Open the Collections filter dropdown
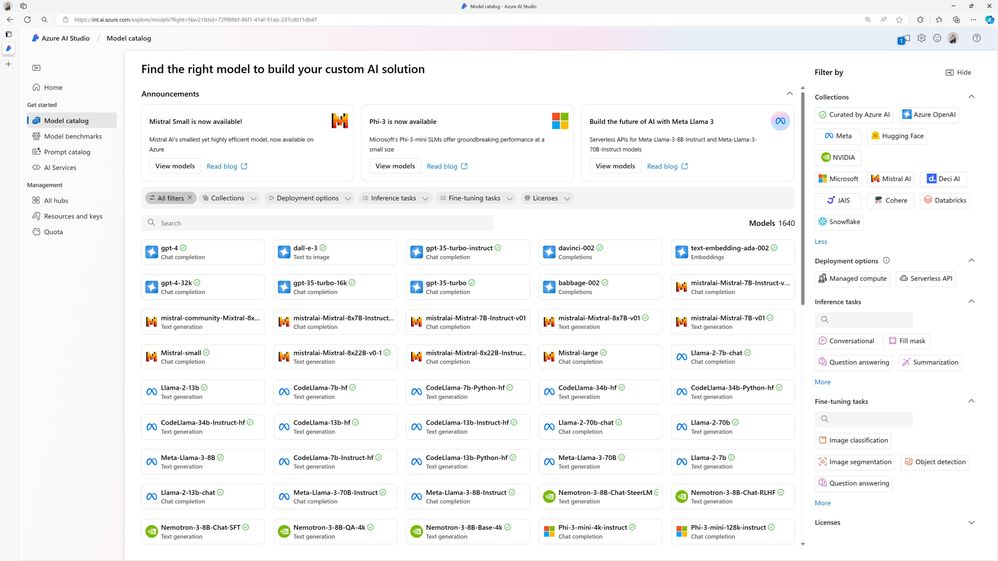 pos(229,198)
